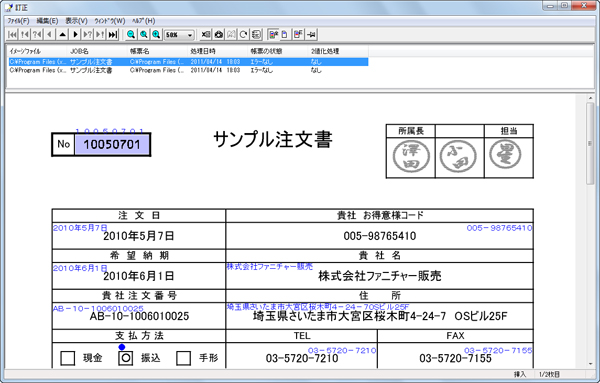Select the 2010年5月7日 order date field

pyautogui.click(x=139, y=236)
